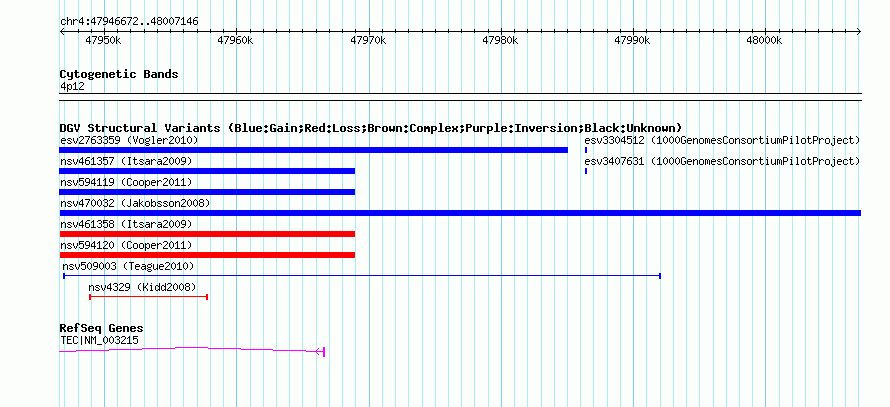Click the 47990k ruler tick label
Image resolution: width=890 pixels, height=407 pixels.
(x=632, y=40)
